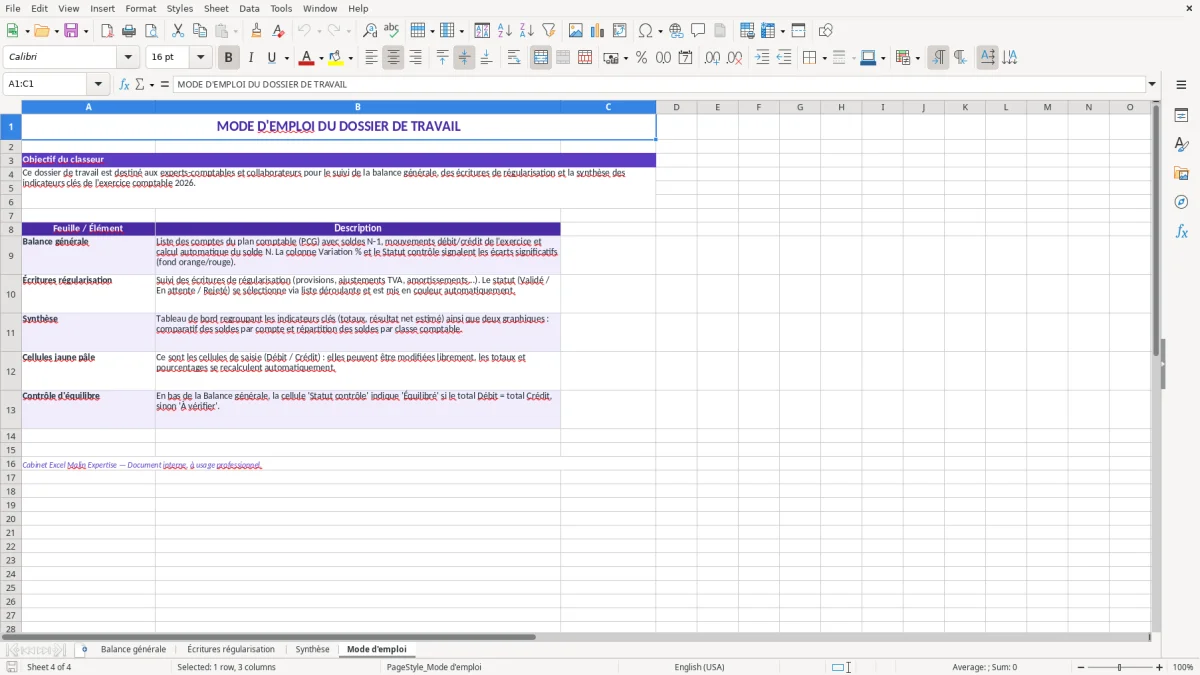Click the Save document icon
This screenshot has height=675, width=1200.
(71, 31)
